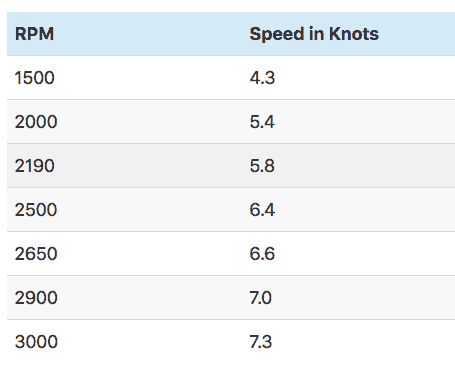Click the 7.0 speed value

click(261, 298)
